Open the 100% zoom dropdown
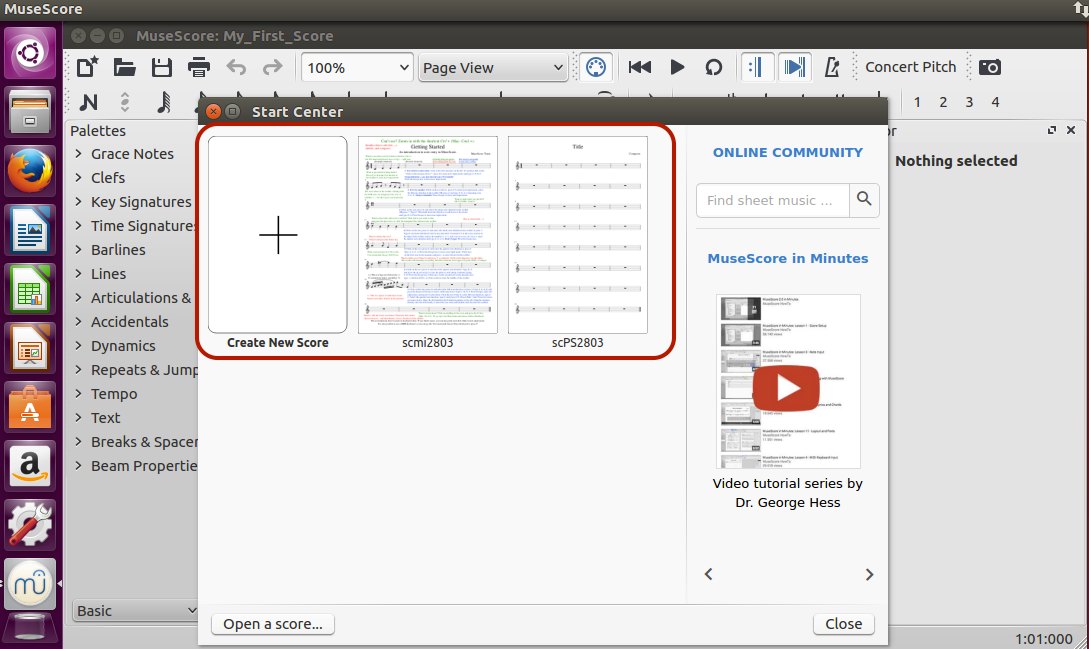 click(358, 67)
